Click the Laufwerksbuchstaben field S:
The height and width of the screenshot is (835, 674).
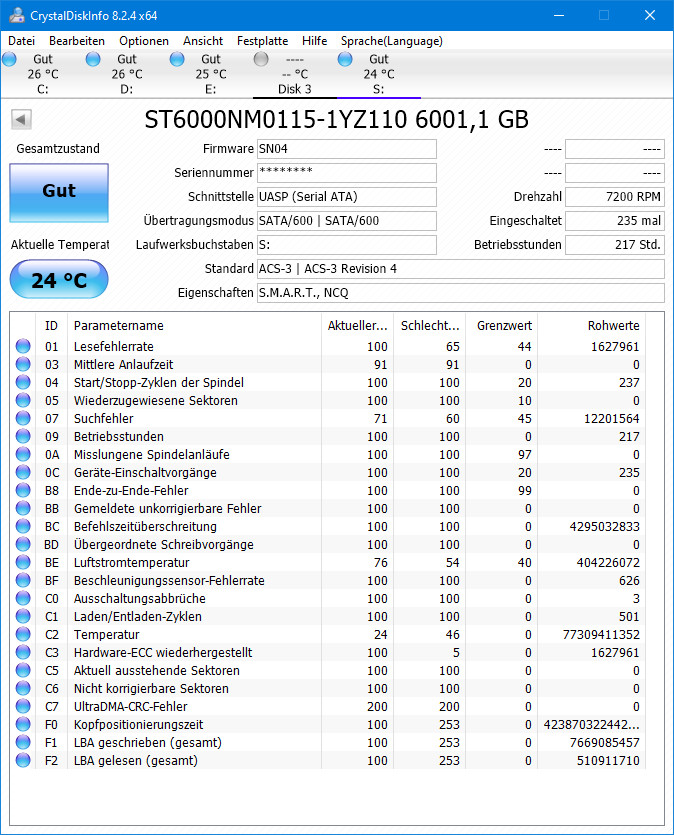[x=347, y=245]
